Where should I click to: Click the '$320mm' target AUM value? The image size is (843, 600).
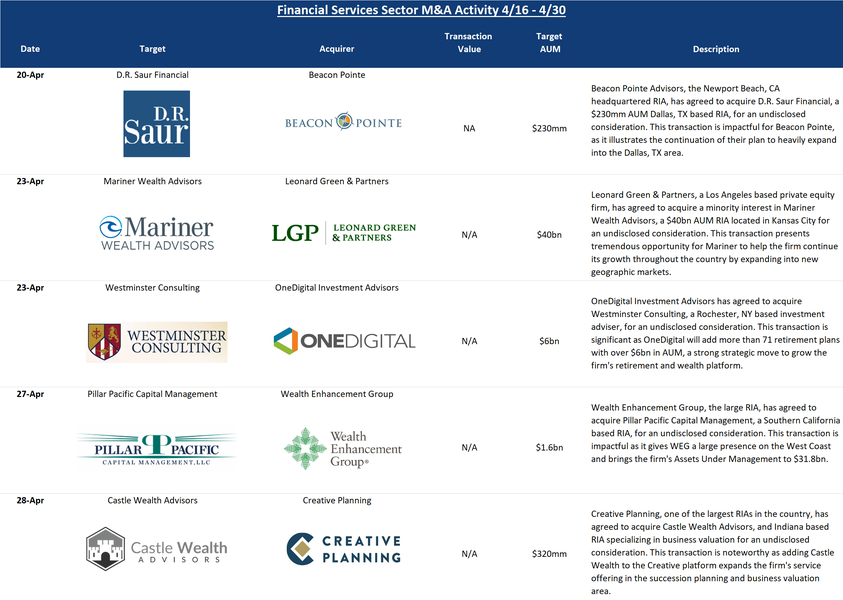pyautogui.click(x=549, y=554)
